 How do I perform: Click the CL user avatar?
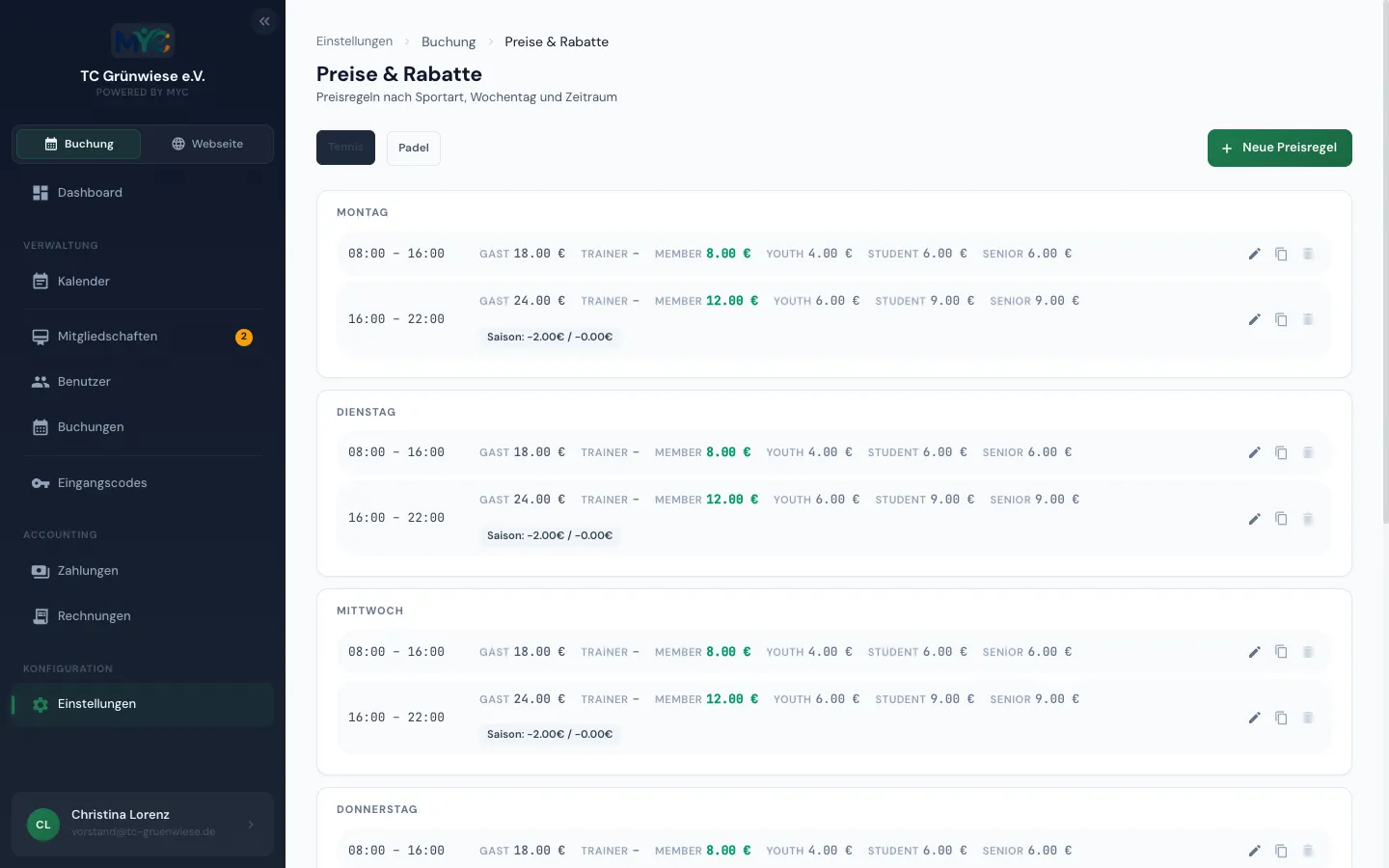click(x=43, y=825)
